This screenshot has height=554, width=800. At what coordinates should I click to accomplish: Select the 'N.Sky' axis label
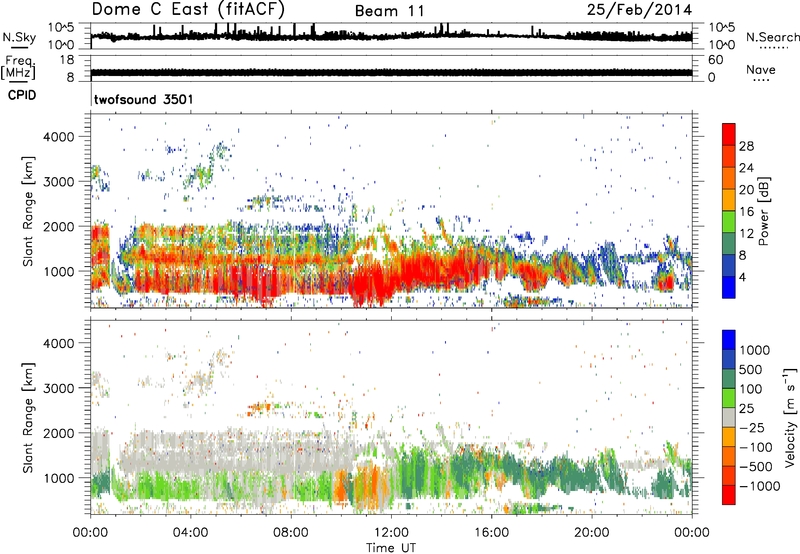click(19, 37)
